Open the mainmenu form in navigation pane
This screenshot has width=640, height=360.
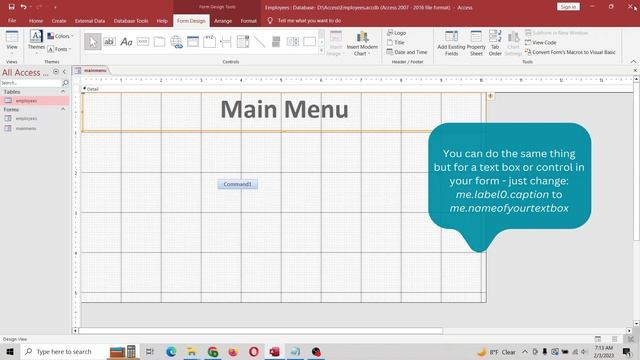[x=26, y=128]
